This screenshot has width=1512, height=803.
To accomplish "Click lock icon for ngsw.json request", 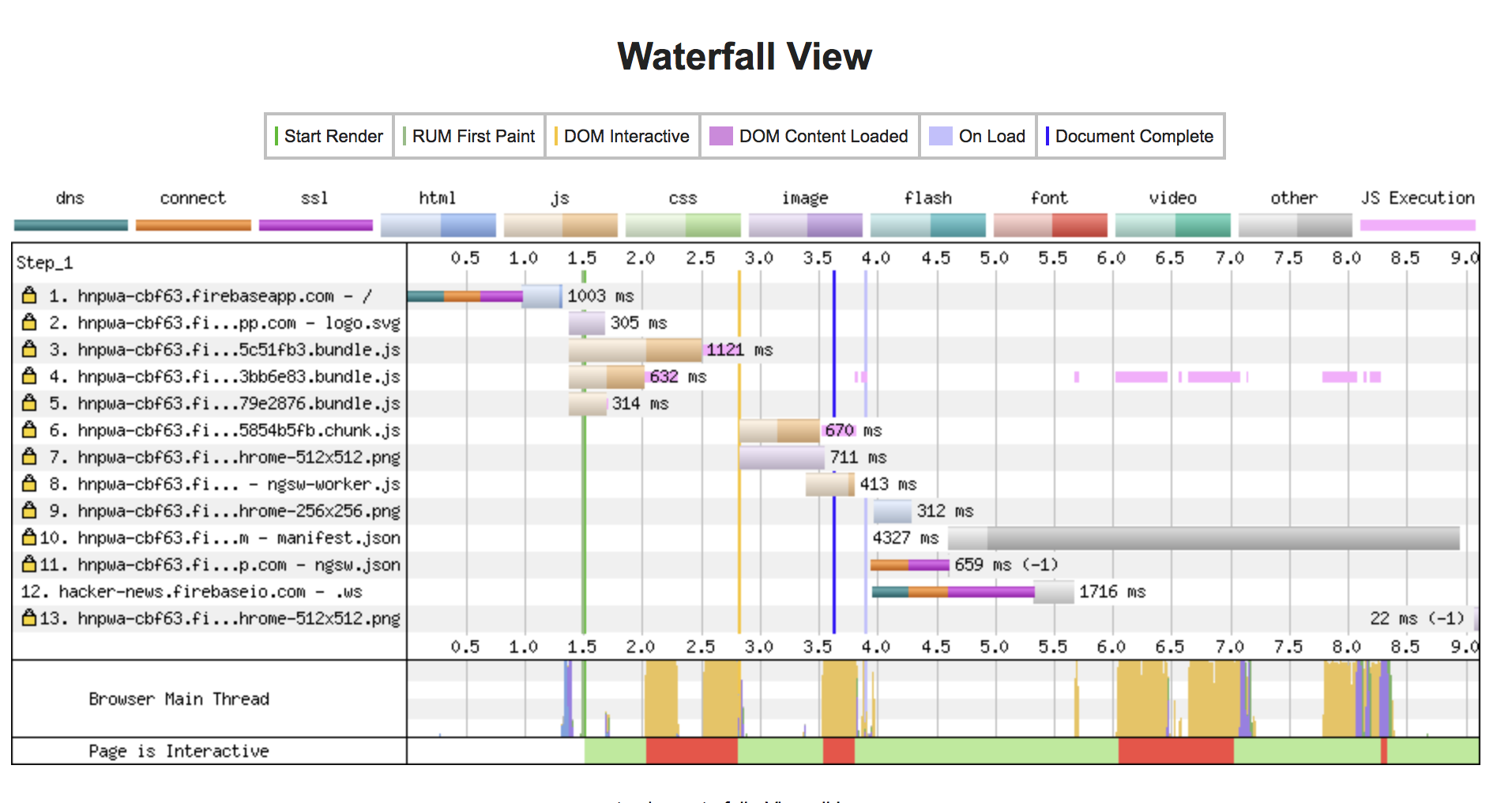I will [29, 564].
